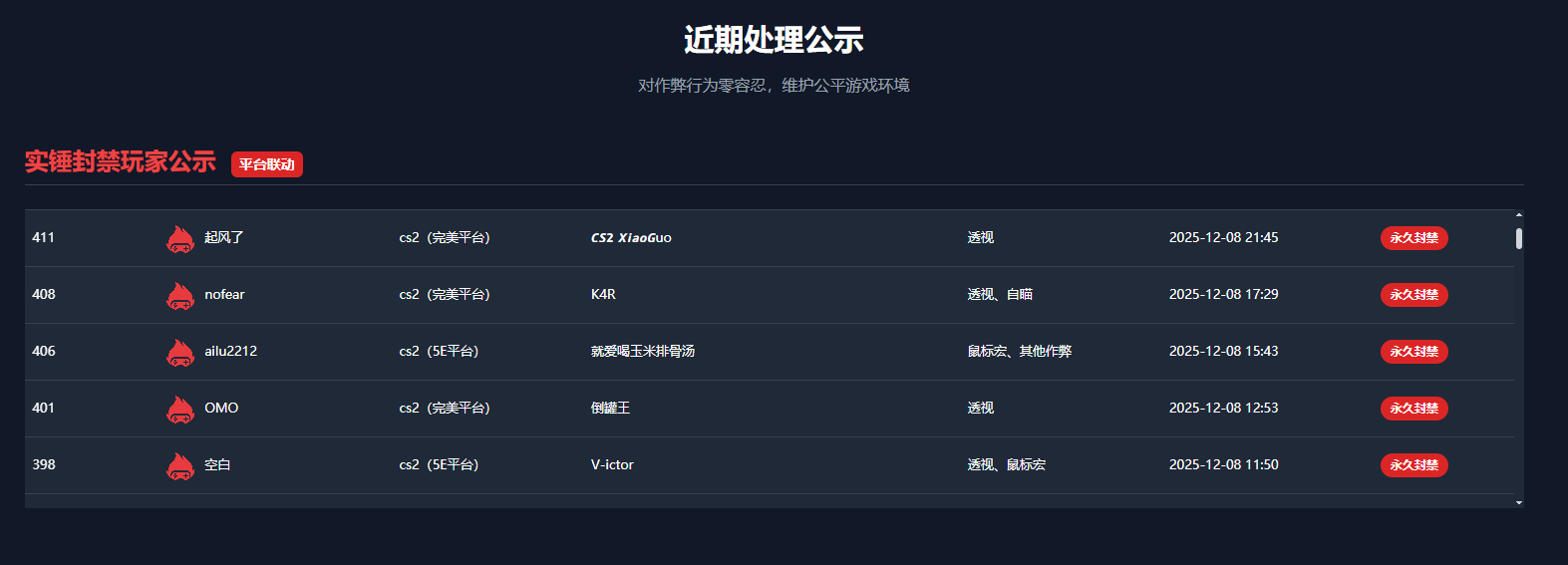Open player name CS2 XiaoGuo

[631, 238]
